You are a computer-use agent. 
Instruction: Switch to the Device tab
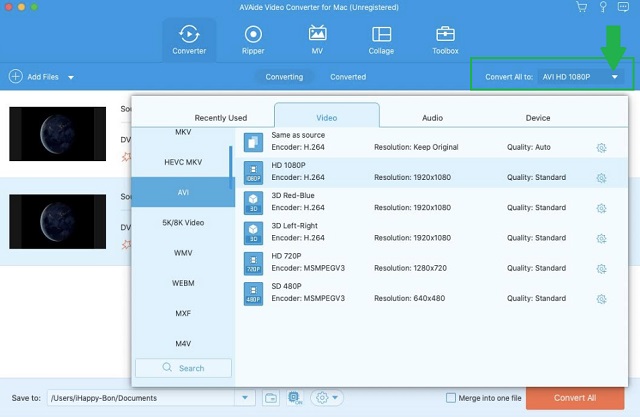pos(538,118)
